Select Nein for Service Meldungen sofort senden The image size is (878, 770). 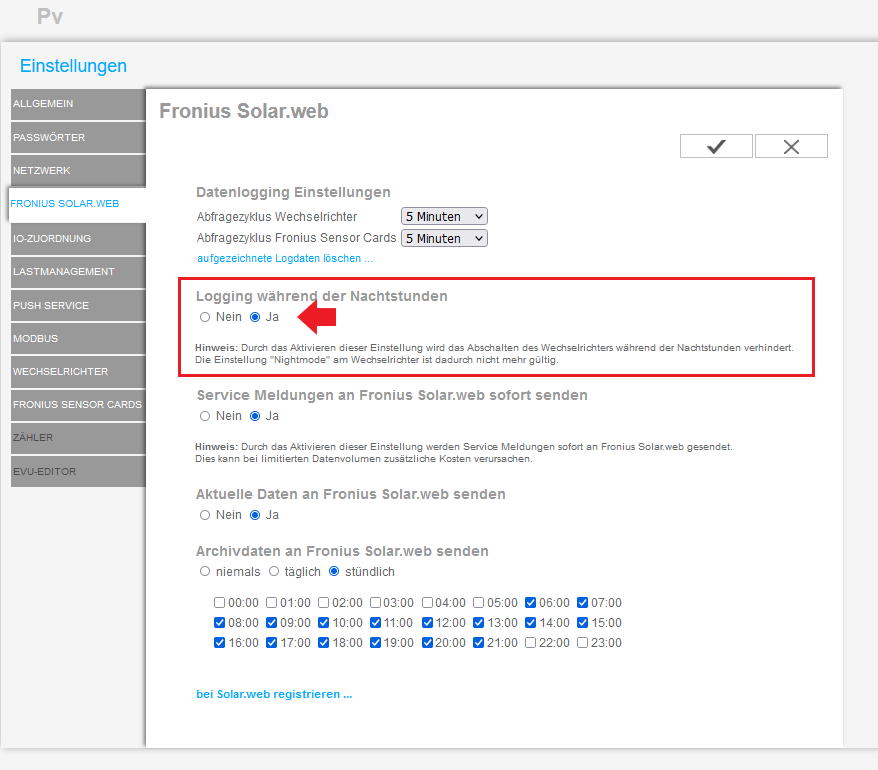coord(205,416)
